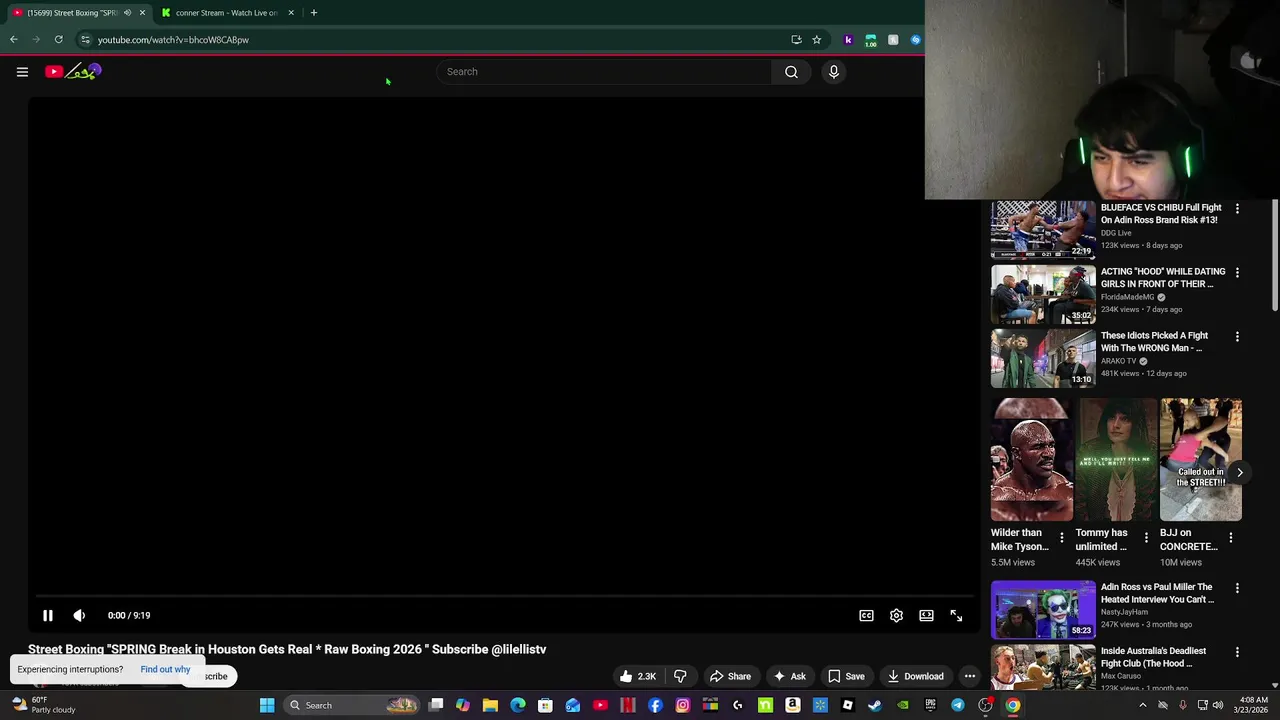The height and width of the screenshot is (720, 1280).
Task: Open Facebook from the taskbar
Action: 655,705
